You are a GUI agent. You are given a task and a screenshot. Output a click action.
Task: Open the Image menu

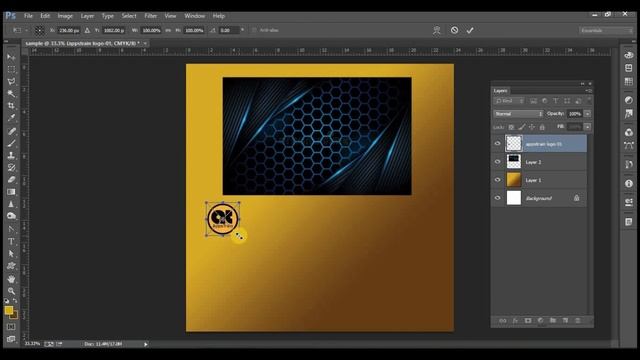point(65,16)
